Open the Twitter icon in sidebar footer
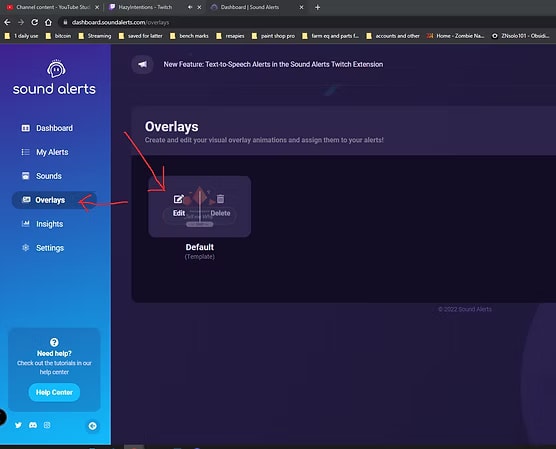Viewport: 556px width, 449px height. pos(18,425)
